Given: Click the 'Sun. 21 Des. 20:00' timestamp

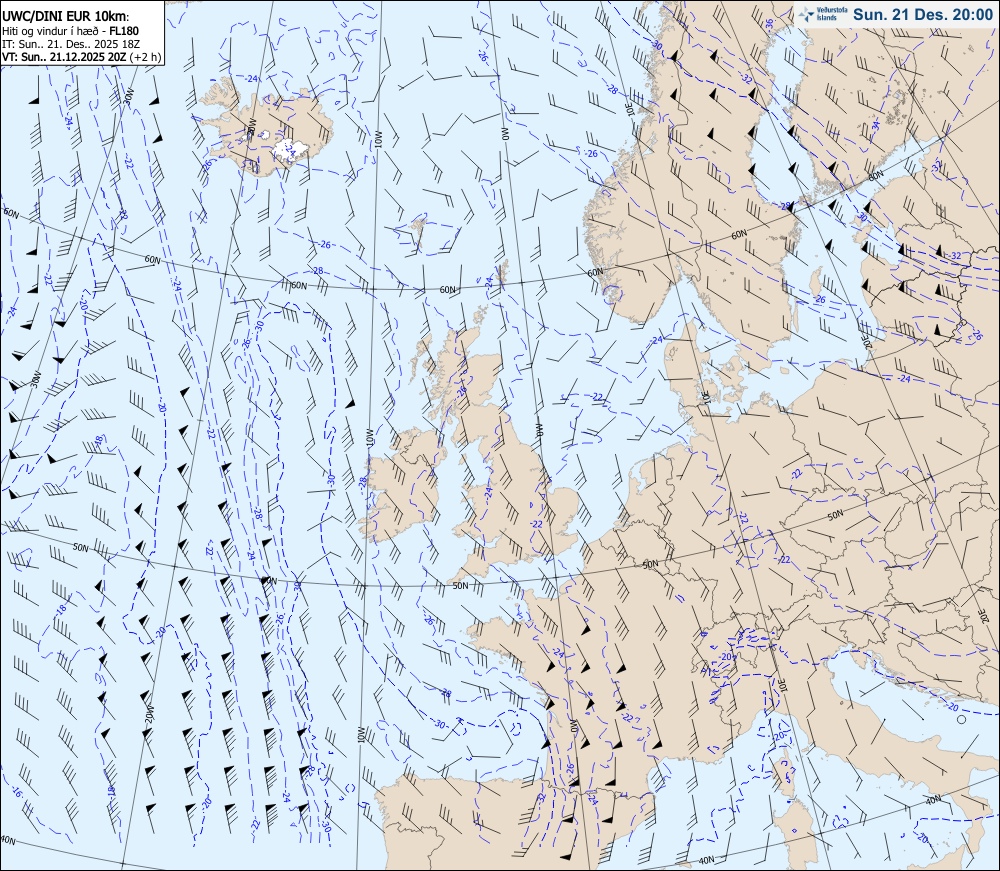Looking at the screenshot, I should pyautogui.click(x=923, y=14).
